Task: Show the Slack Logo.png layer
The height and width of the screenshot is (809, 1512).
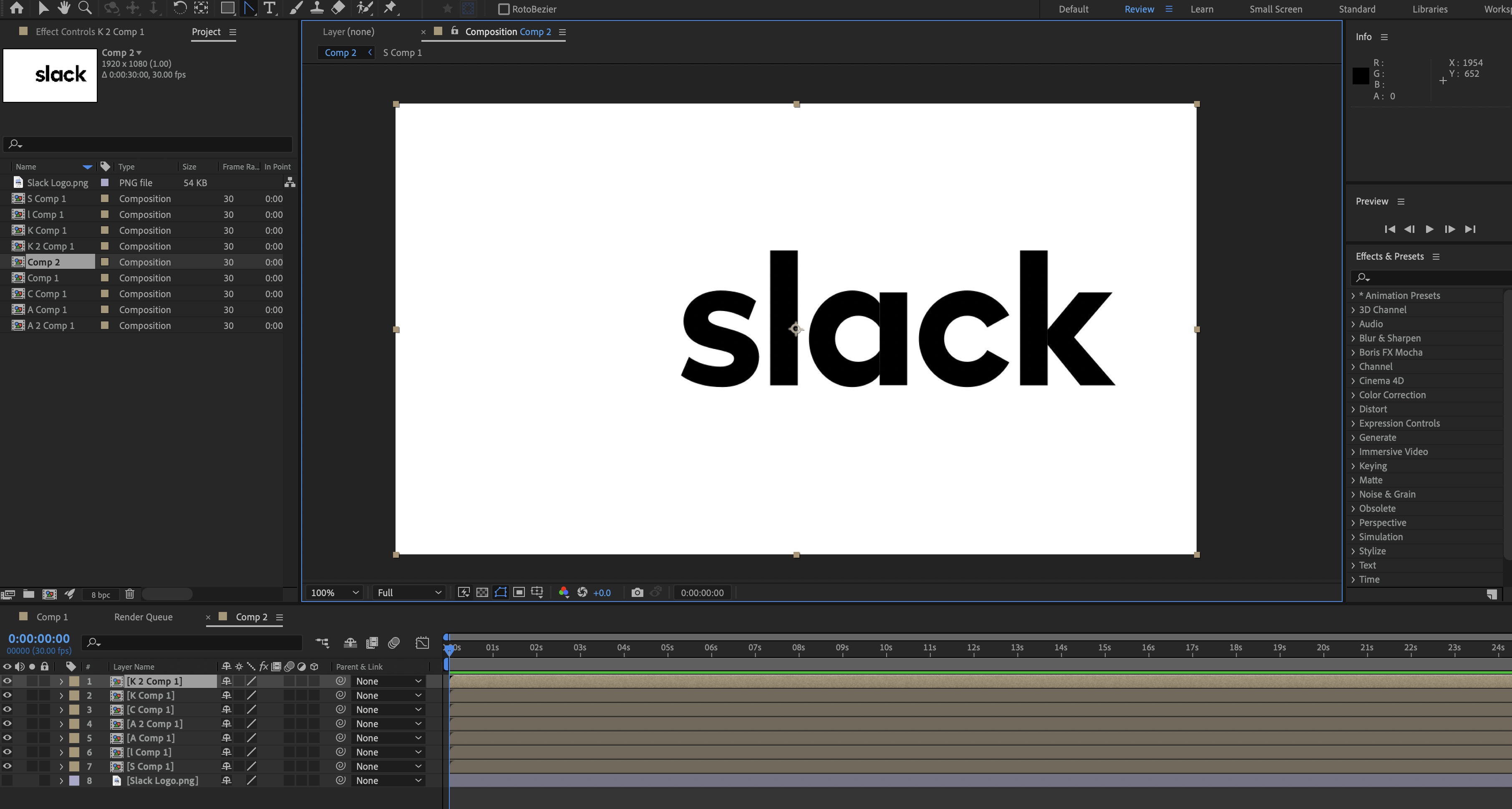Action: pyautogui.click(x=7, y=780)
